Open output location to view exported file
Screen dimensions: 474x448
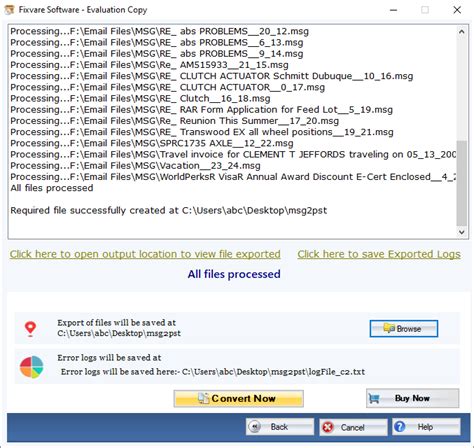coord(145,254)
